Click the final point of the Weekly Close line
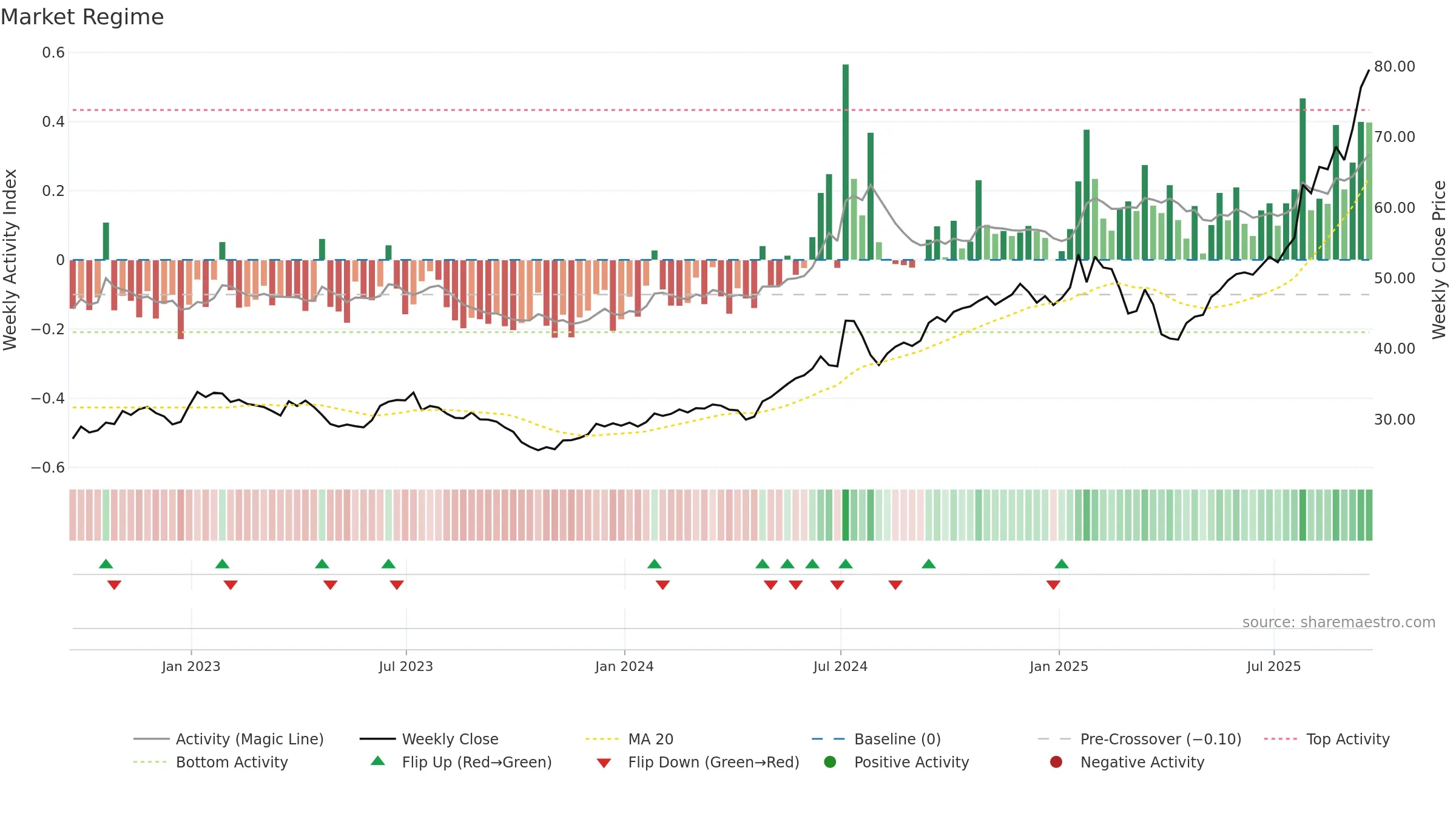This screenshot has height=819, width=1456. 1369,70
